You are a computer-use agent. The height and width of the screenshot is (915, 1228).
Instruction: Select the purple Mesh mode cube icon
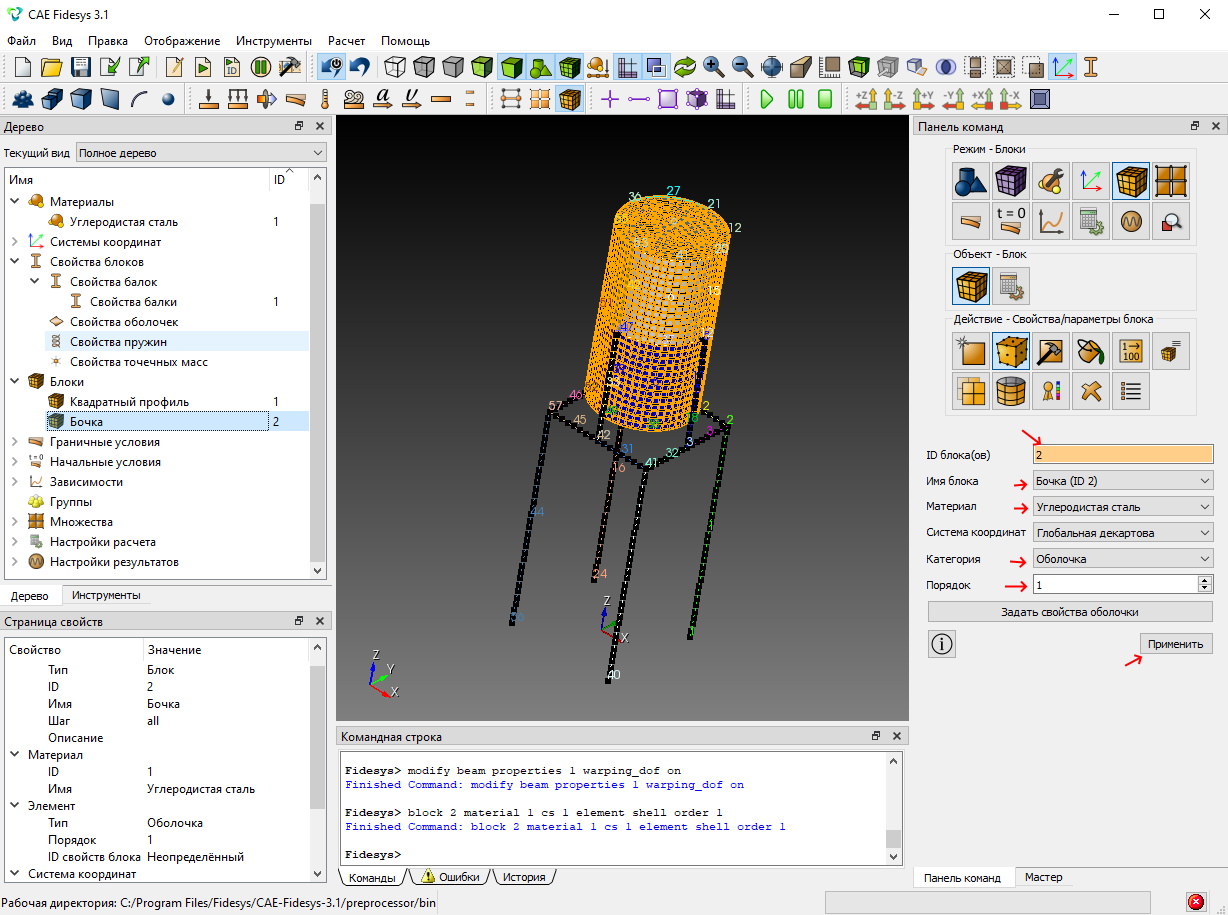pyautogui.click(x=1011, y=181)
